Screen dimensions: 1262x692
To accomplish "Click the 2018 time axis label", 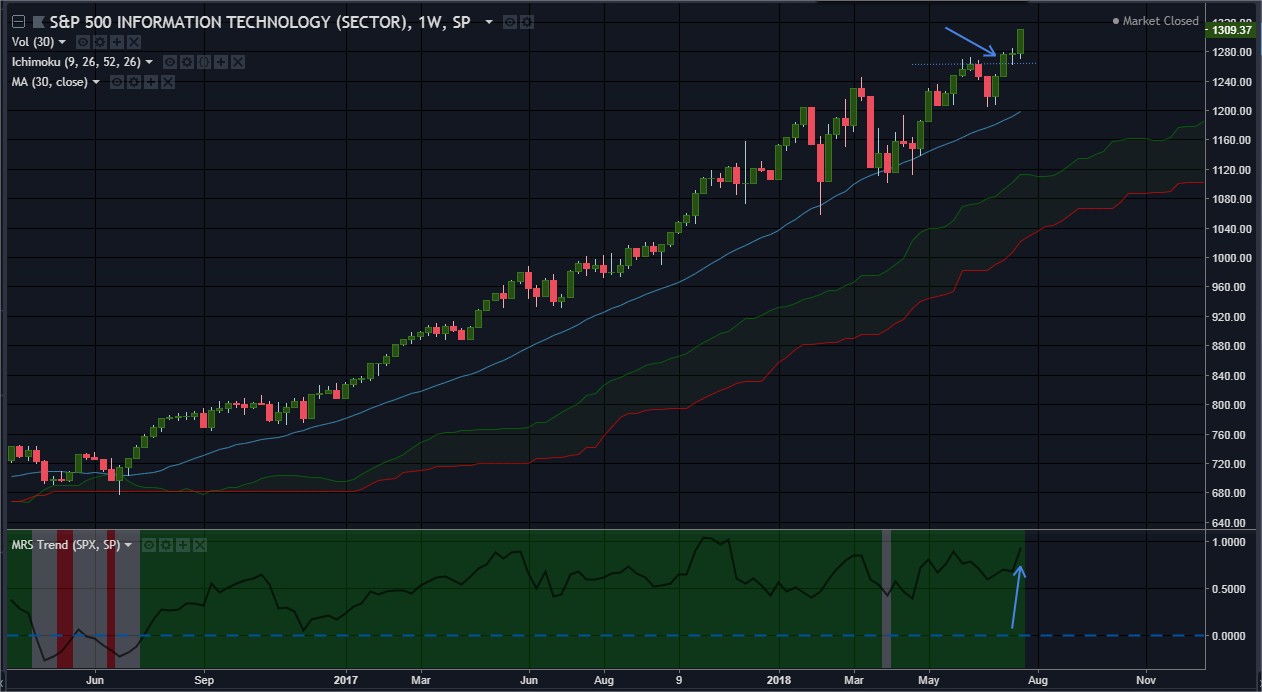I will [x=780, y=678].
